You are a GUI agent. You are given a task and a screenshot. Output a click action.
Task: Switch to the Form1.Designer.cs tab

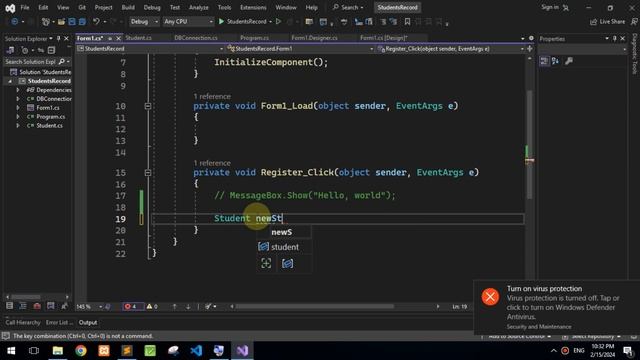[x=314, y=38]
